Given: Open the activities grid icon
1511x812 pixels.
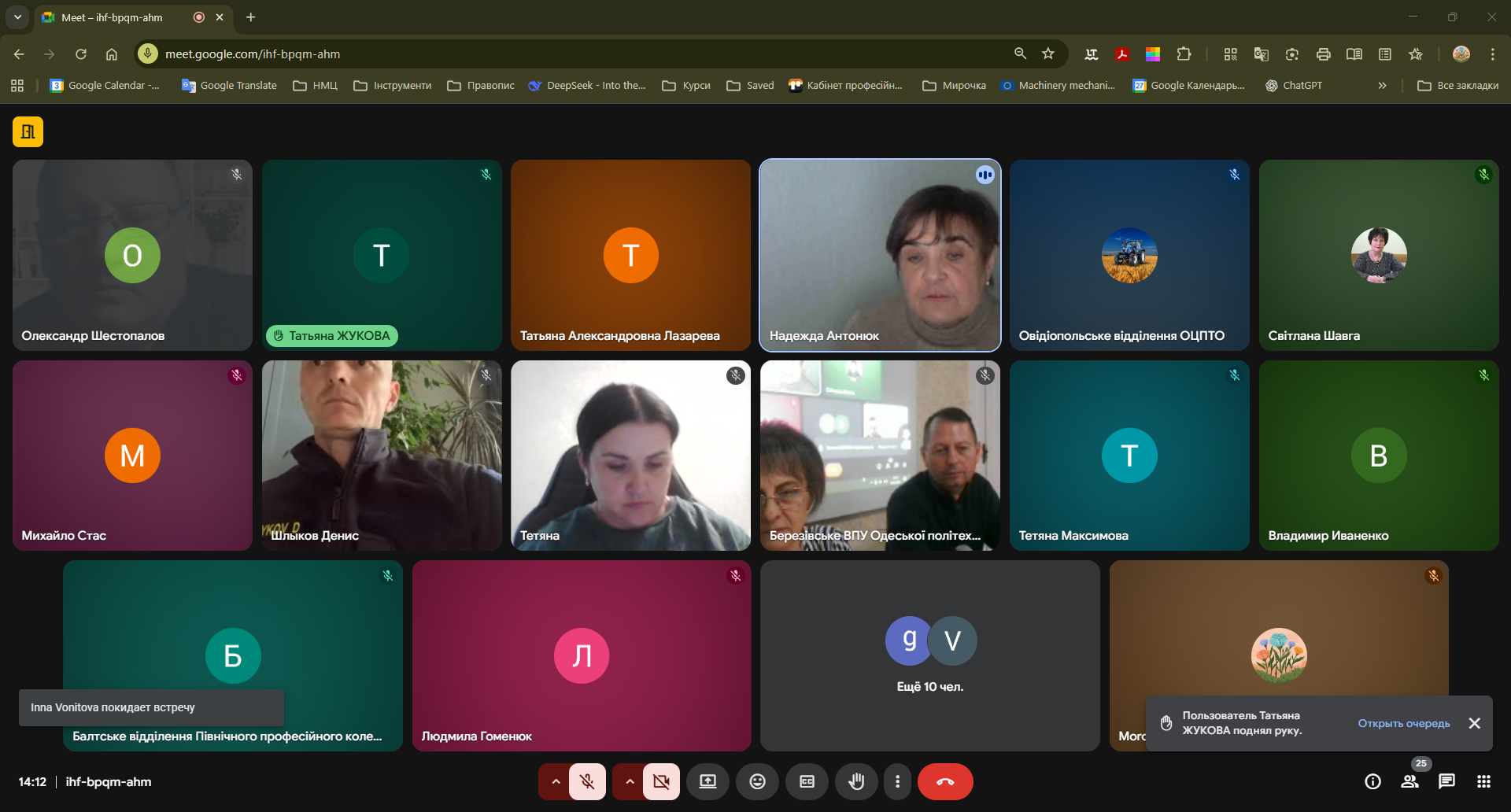Looking at the screenshot, I should tap(1483, 781).
